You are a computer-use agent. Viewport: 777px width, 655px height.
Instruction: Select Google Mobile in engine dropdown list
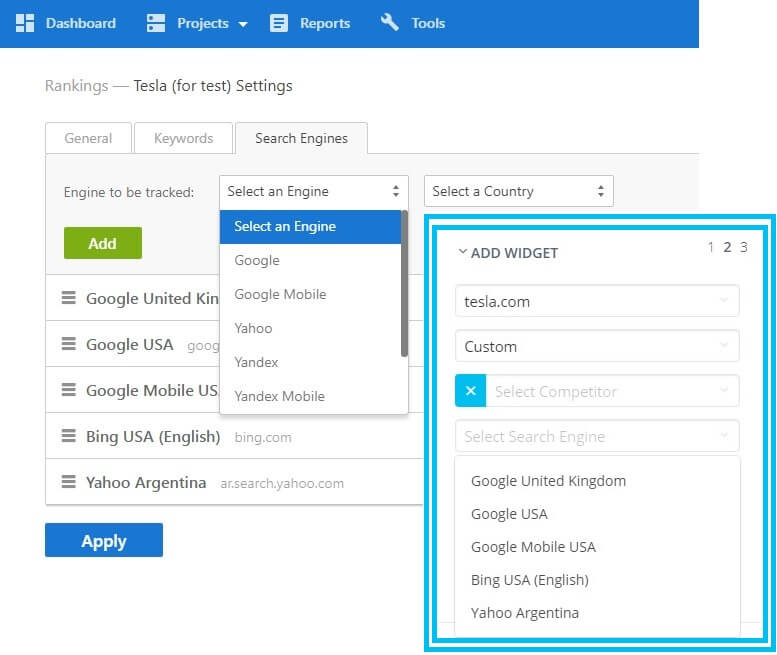click(280, 294)
